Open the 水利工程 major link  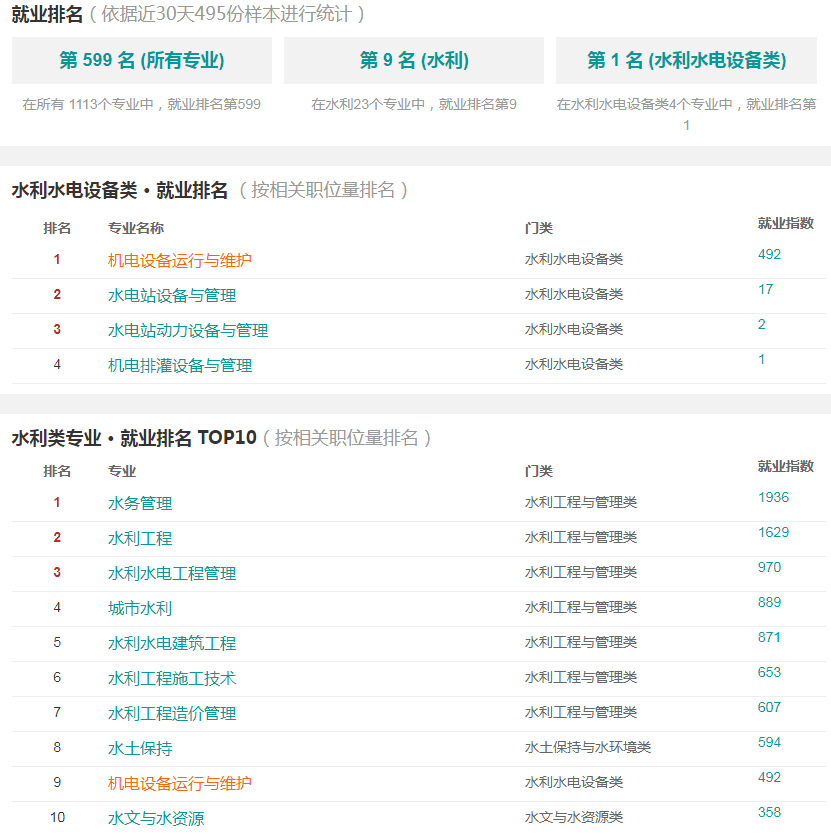[140, 538]
